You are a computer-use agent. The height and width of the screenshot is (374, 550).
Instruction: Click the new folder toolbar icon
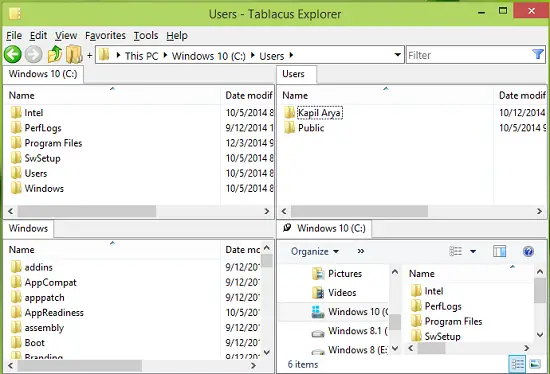tap(74, 55)
